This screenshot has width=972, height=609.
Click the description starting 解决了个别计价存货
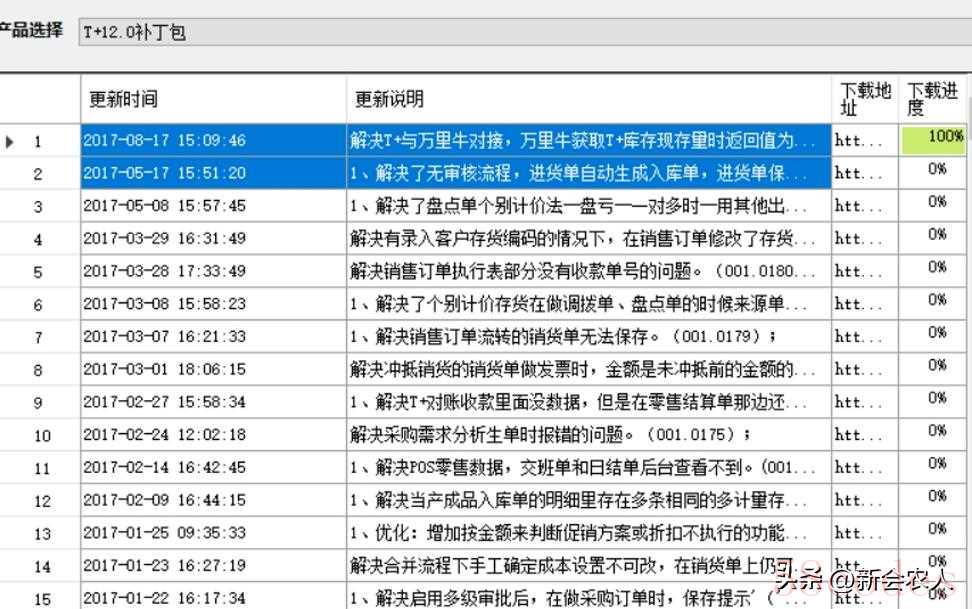click(x=588, y=304)
